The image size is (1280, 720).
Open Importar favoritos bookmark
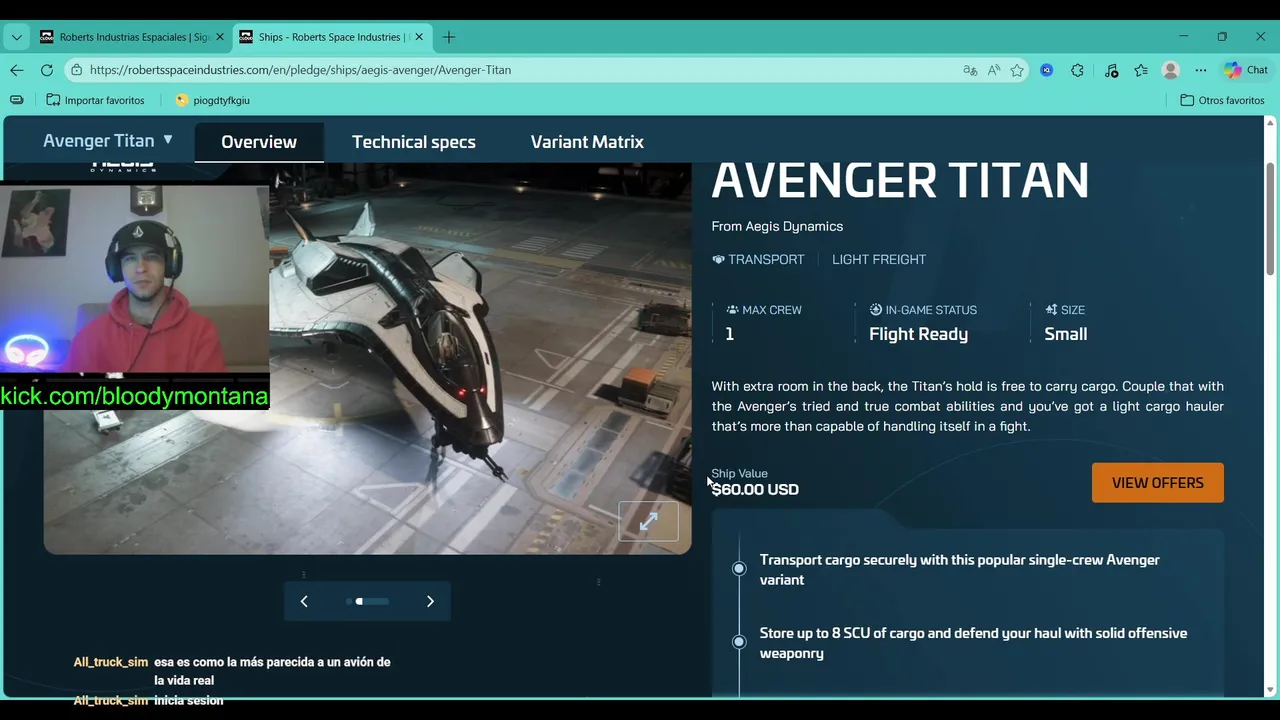[96, 100]
